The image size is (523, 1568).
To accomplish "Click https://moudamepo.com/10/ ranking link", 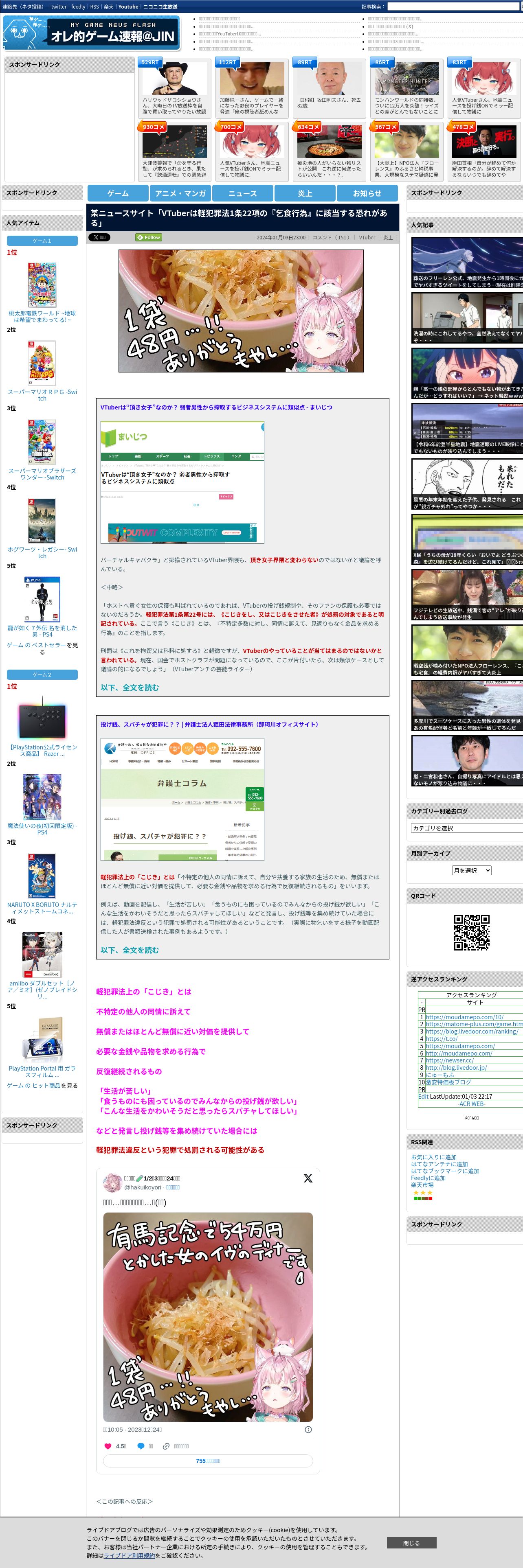I will coord(465,1017).
